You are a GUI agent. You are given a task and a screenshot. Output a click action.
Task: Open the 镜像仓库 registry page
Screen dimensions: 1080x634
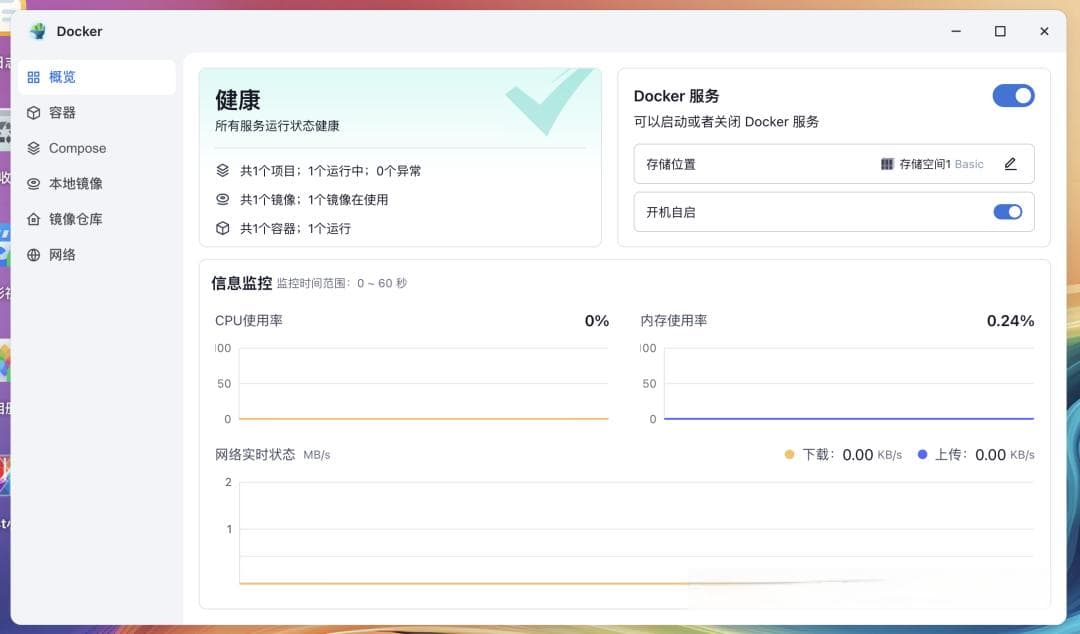pyautogui.click(x=96, y=219)
